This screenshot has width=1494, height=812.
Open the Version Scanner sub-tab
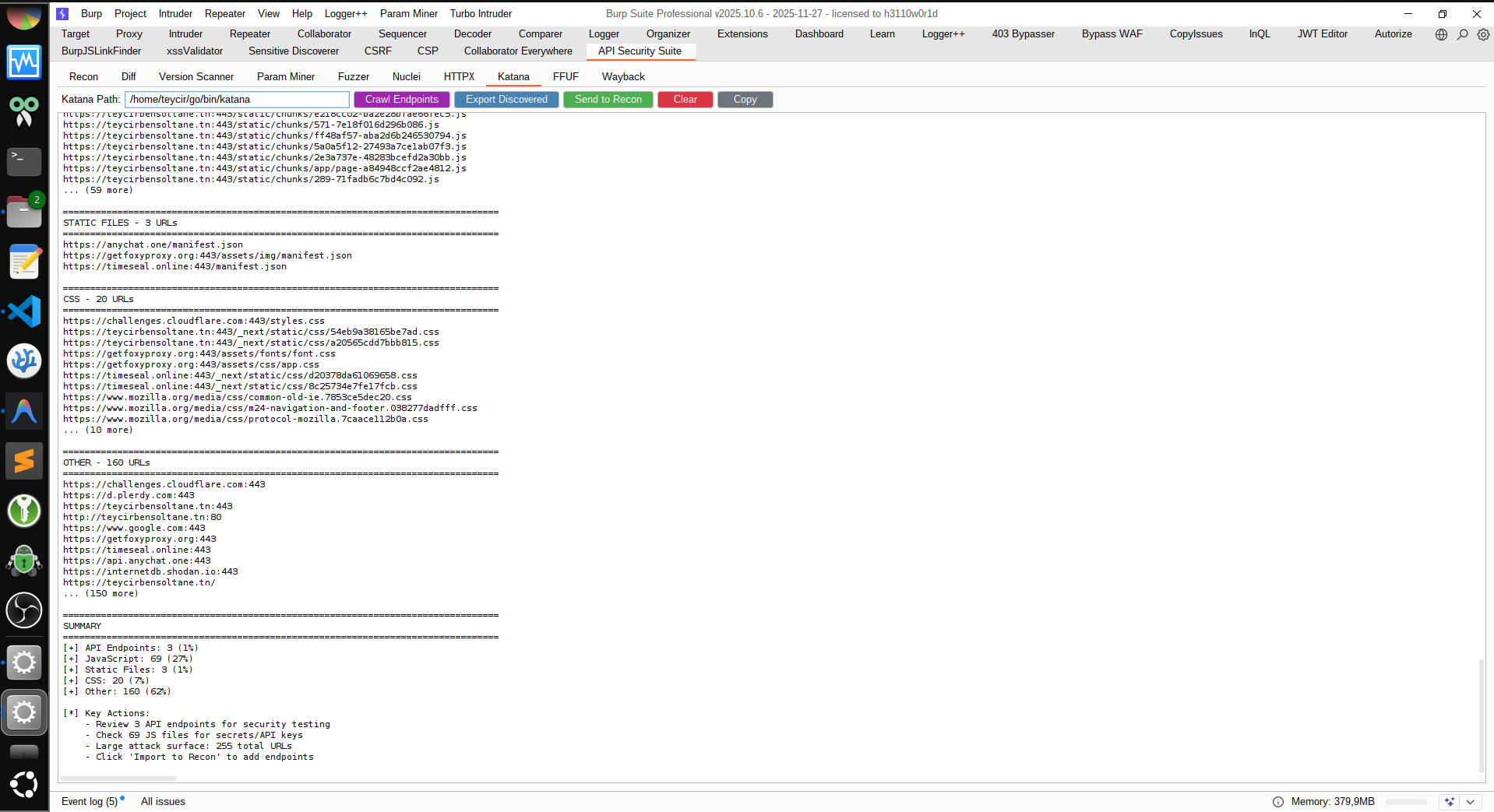[x=196, y=77]
